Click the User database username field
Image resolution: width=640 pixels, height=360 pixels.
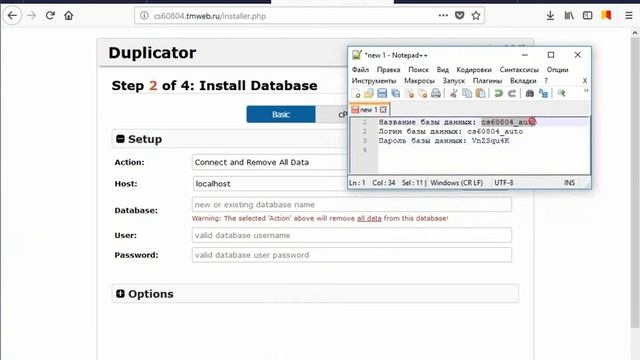pos(351,235)
